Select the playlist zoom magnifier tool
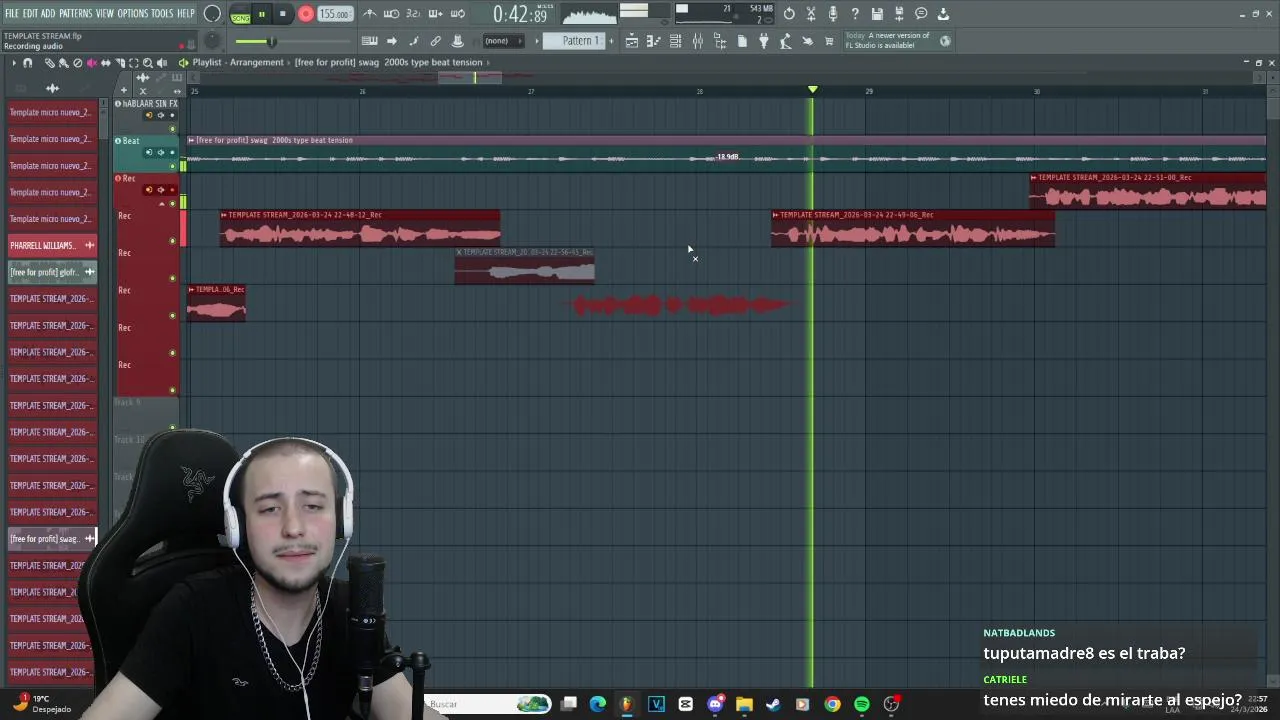 point(148,63)
